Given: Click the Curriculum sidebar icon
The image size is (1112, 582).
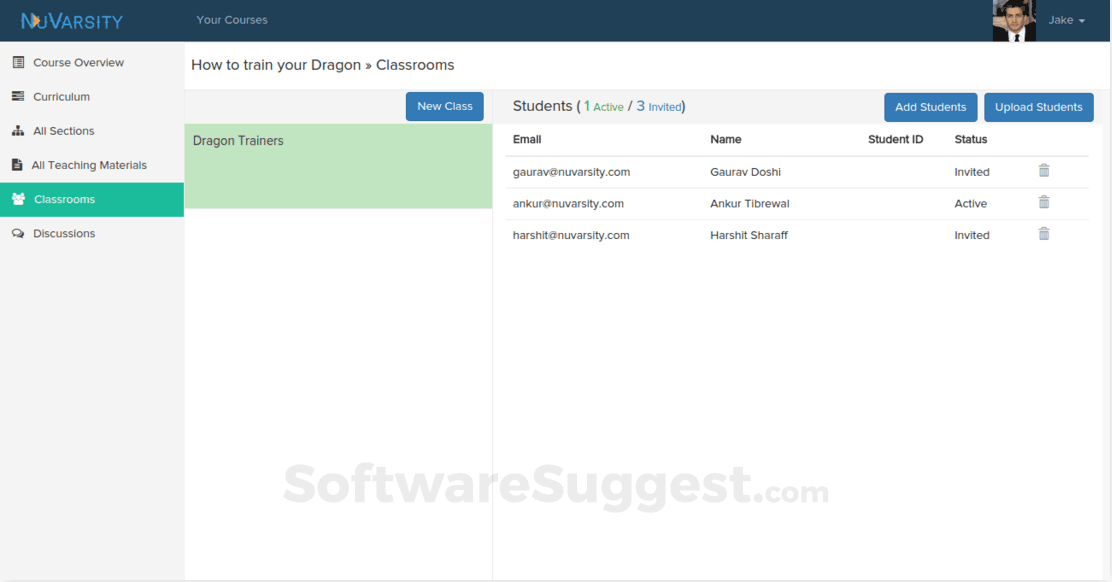Looking at the screenshot, I should [18, 96].
